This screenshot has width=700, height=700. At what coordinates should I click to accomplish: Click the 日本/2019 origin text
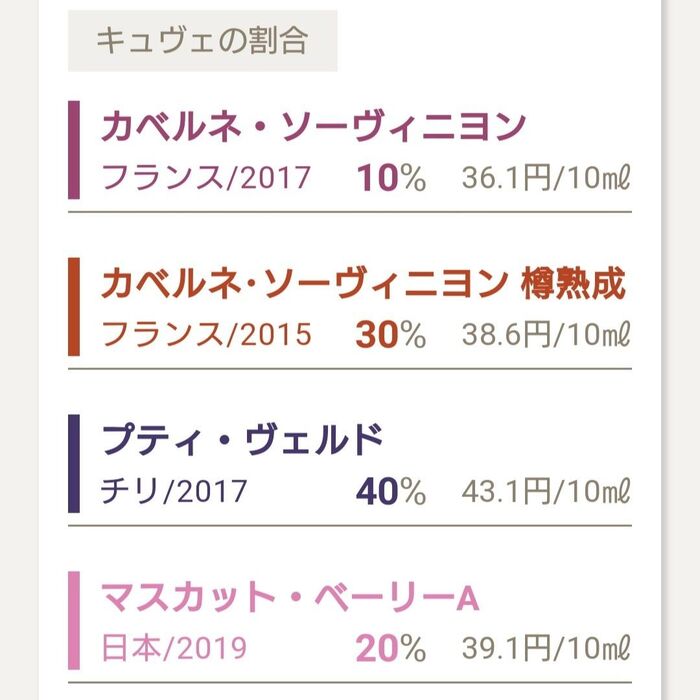tap(174, 648)
